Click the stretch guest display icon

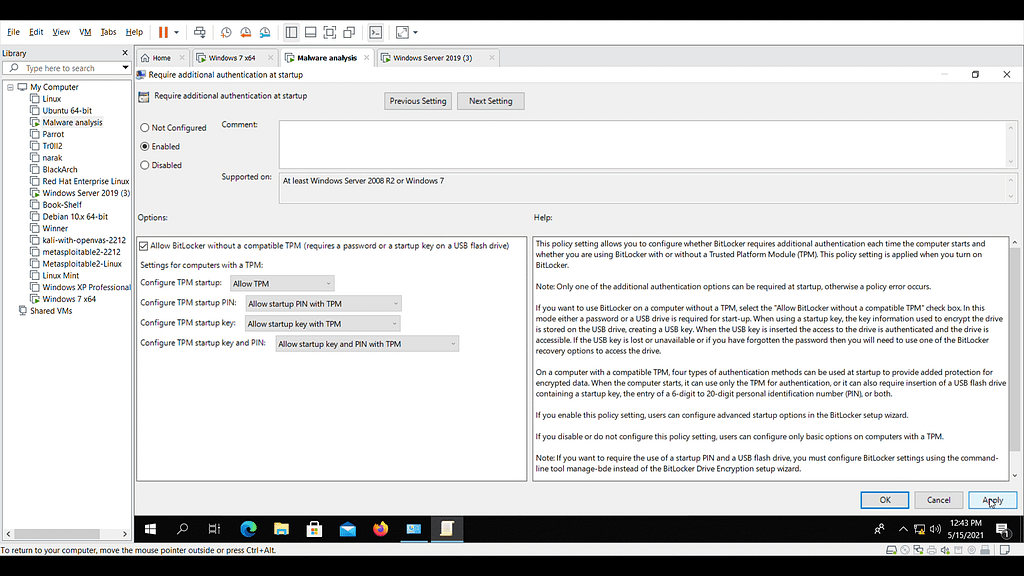point(402,32)
